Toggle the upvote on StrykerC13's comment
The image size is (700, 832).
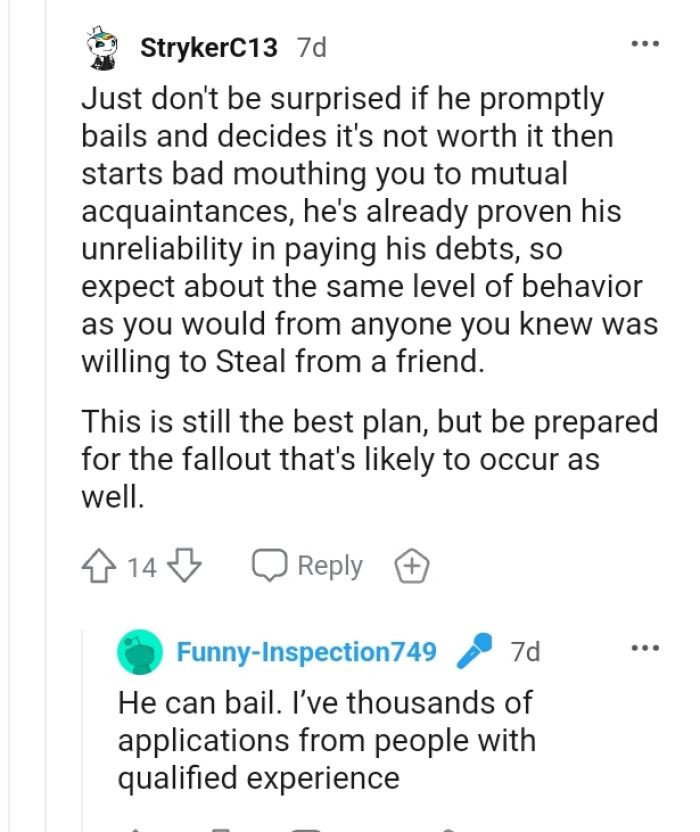click(97, 565)
